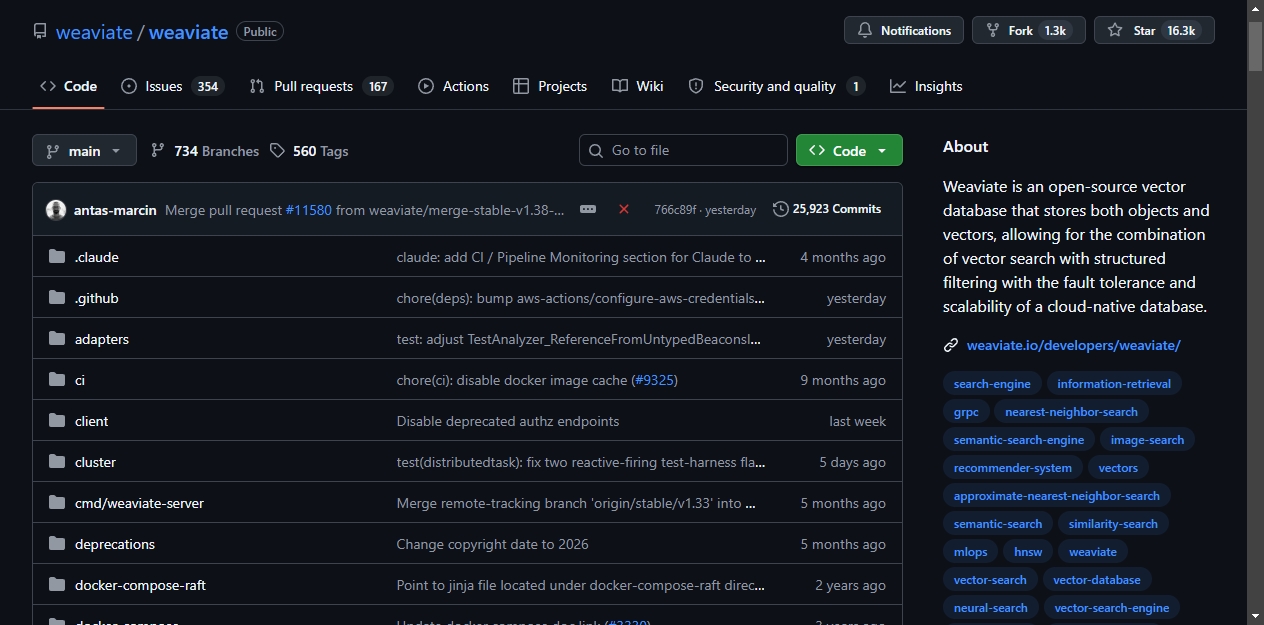Select the image-search topic tag

click(1147, 440)
